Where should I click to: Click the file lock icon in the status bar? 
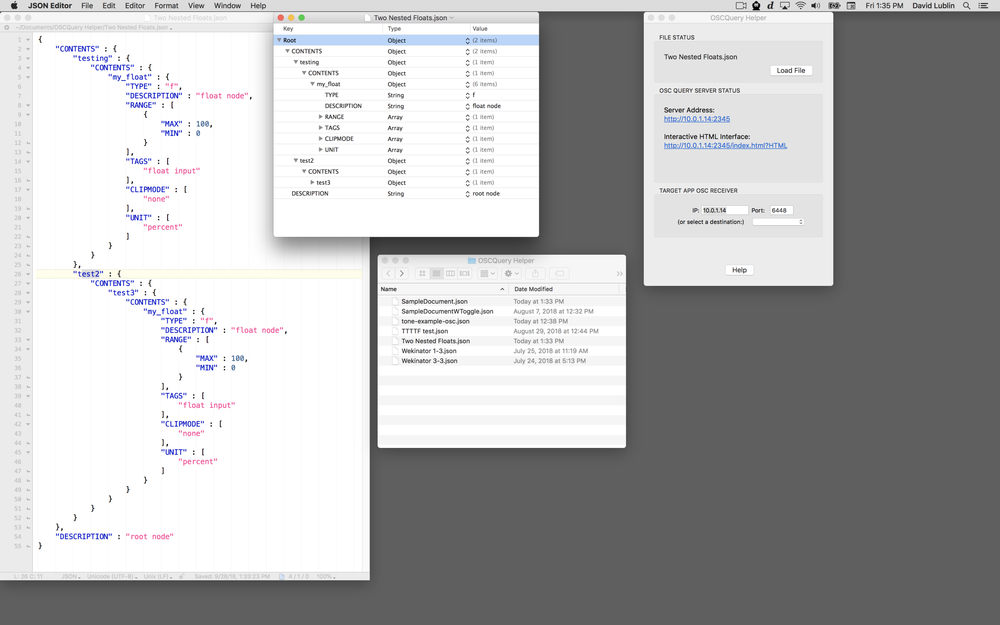coord(181,577)
